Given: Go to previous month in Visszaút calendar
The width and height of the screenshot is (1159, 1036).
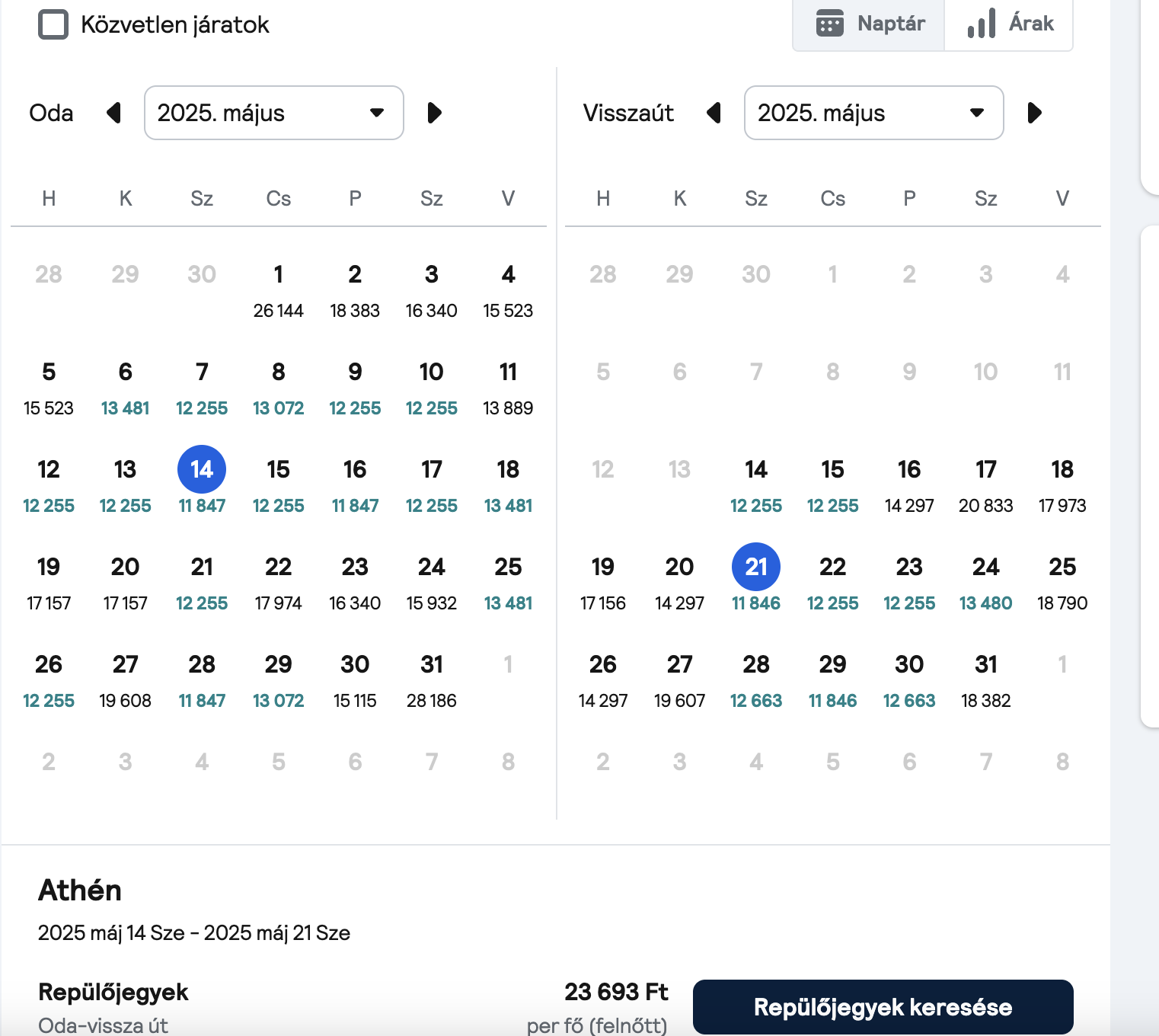Looking at the screenshot, I should point(714,114).
